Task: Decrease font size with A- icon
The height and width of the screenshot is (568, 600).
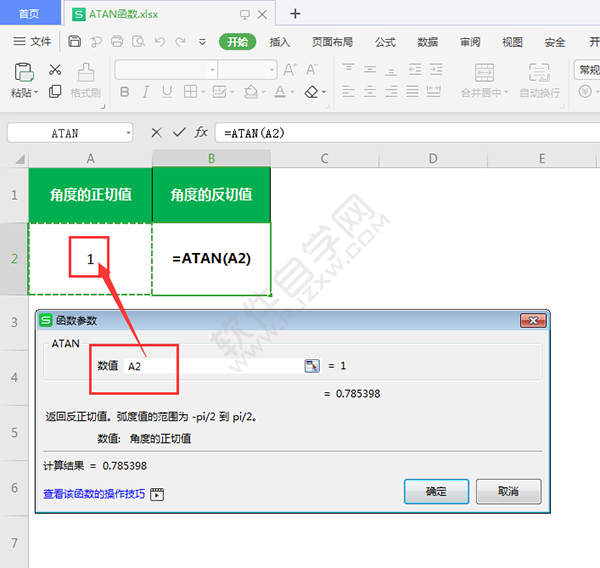Action: click(312, 70)
